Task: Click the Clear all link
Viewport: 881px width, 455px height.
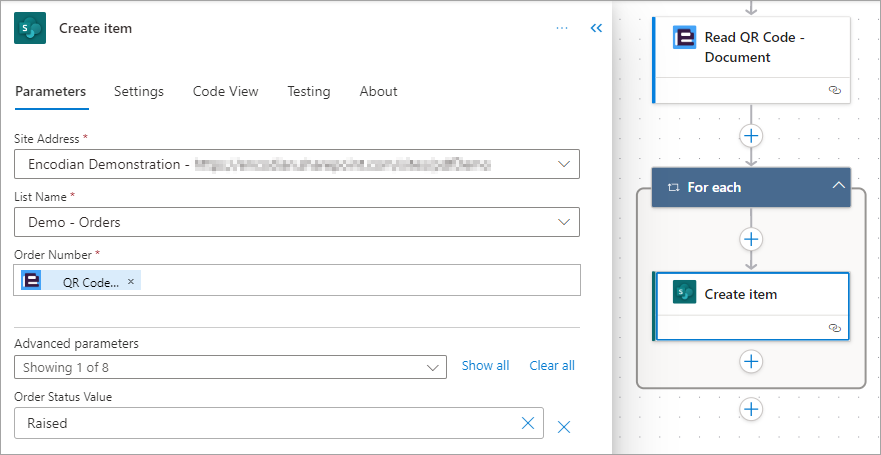Action: pyautogui.click(x=552, y=366)
